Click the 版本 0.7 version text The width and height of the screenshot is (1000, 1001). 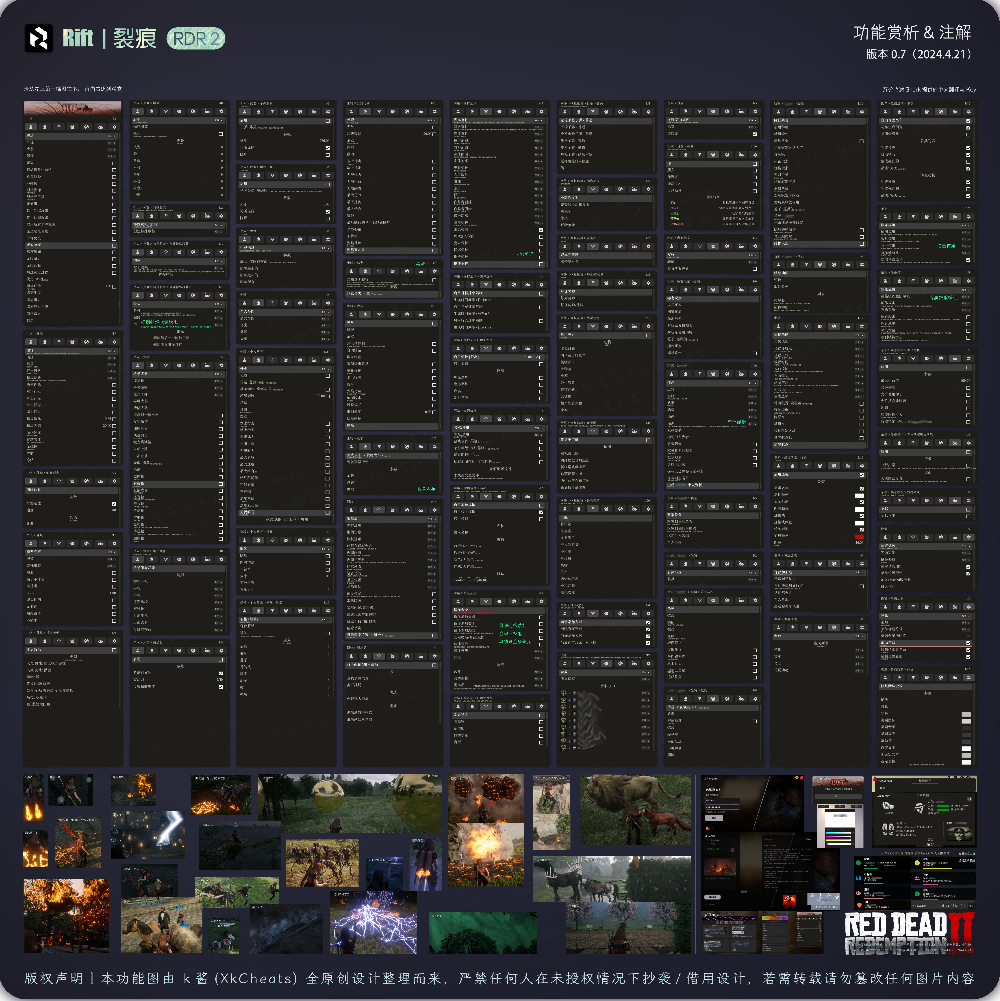pyautogui.click(x=918, y=55)
